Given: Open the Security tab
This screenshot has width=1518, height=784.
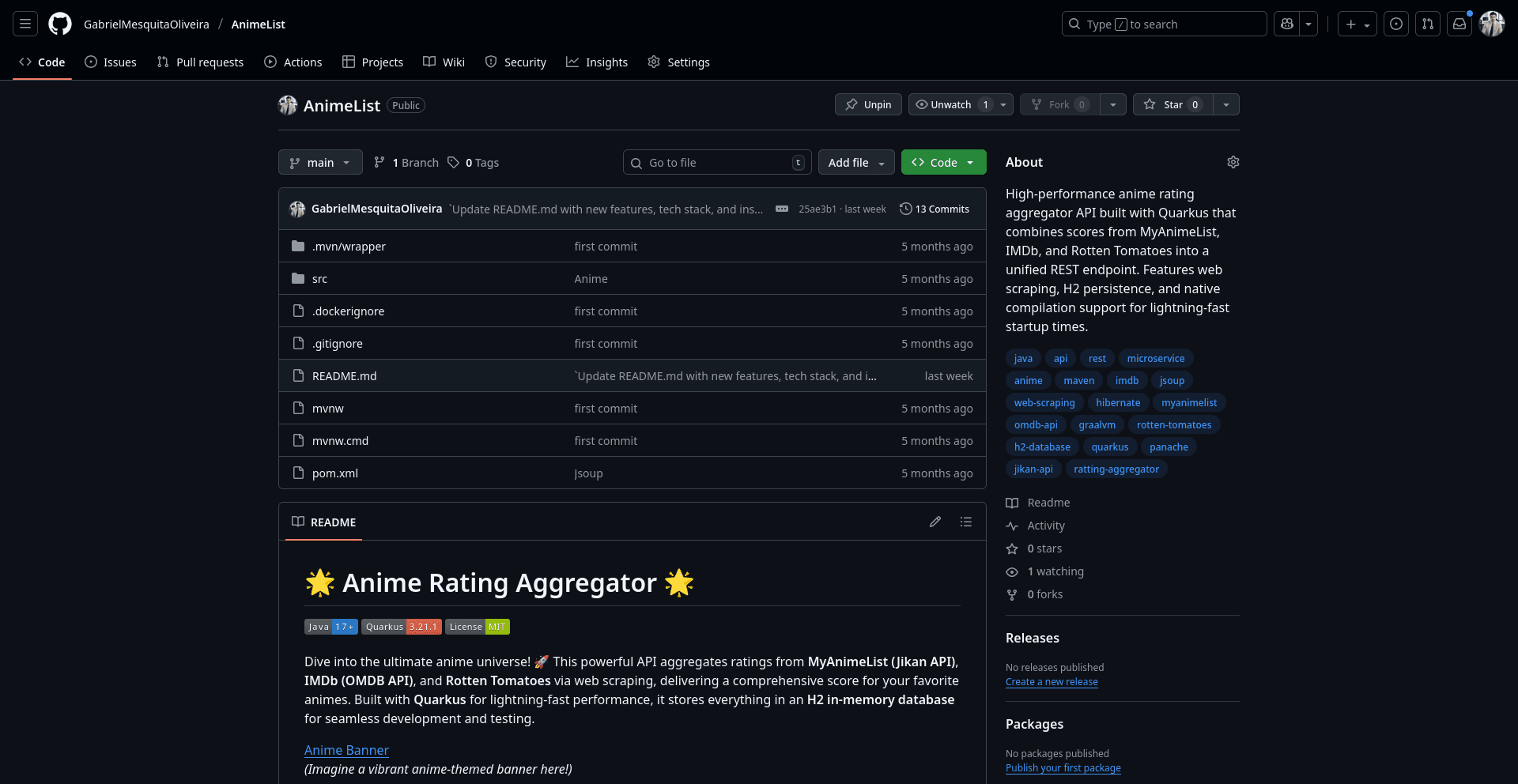Looking at the screenshot, I should (515, 62).
